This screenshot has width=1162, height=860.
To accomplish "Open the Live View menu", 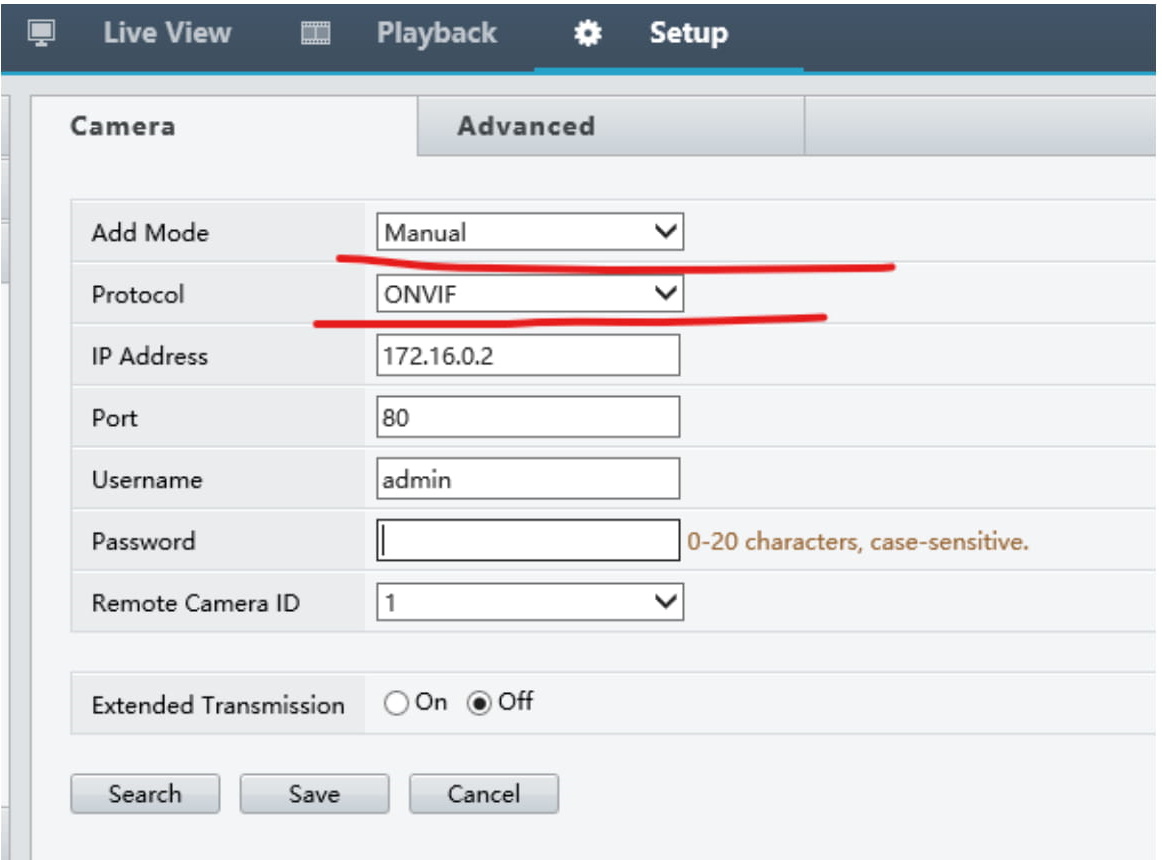I will [166, 33].
